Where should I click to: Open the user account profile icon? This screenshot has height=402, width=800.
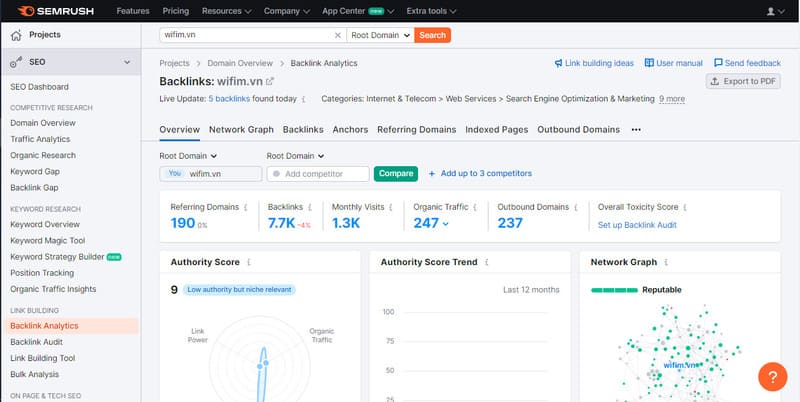click(772, 11)
